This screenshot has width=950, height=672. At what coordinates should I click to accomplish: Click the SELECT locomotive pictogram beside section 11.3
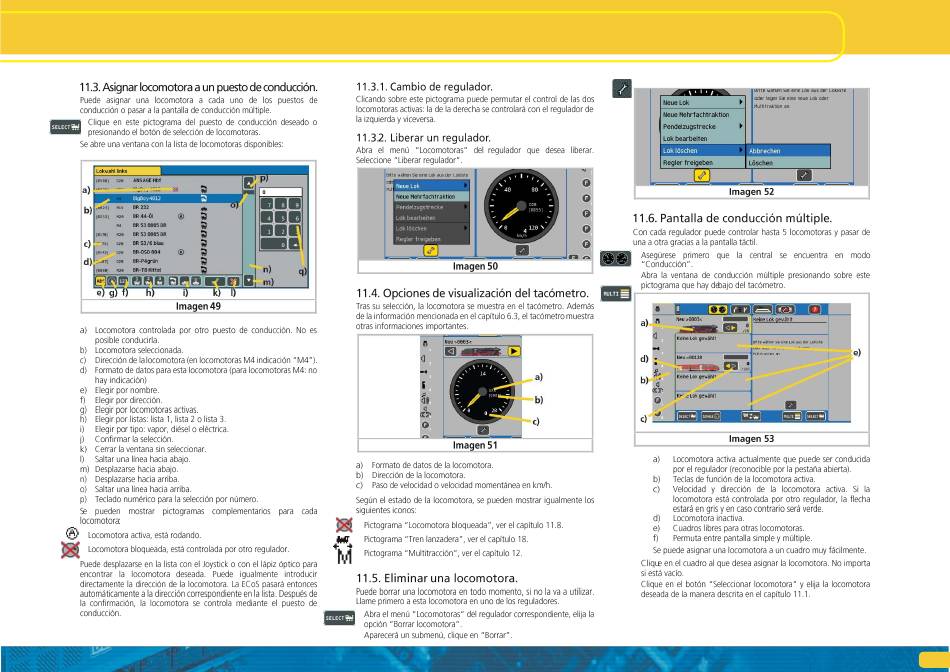coord(65,127)
